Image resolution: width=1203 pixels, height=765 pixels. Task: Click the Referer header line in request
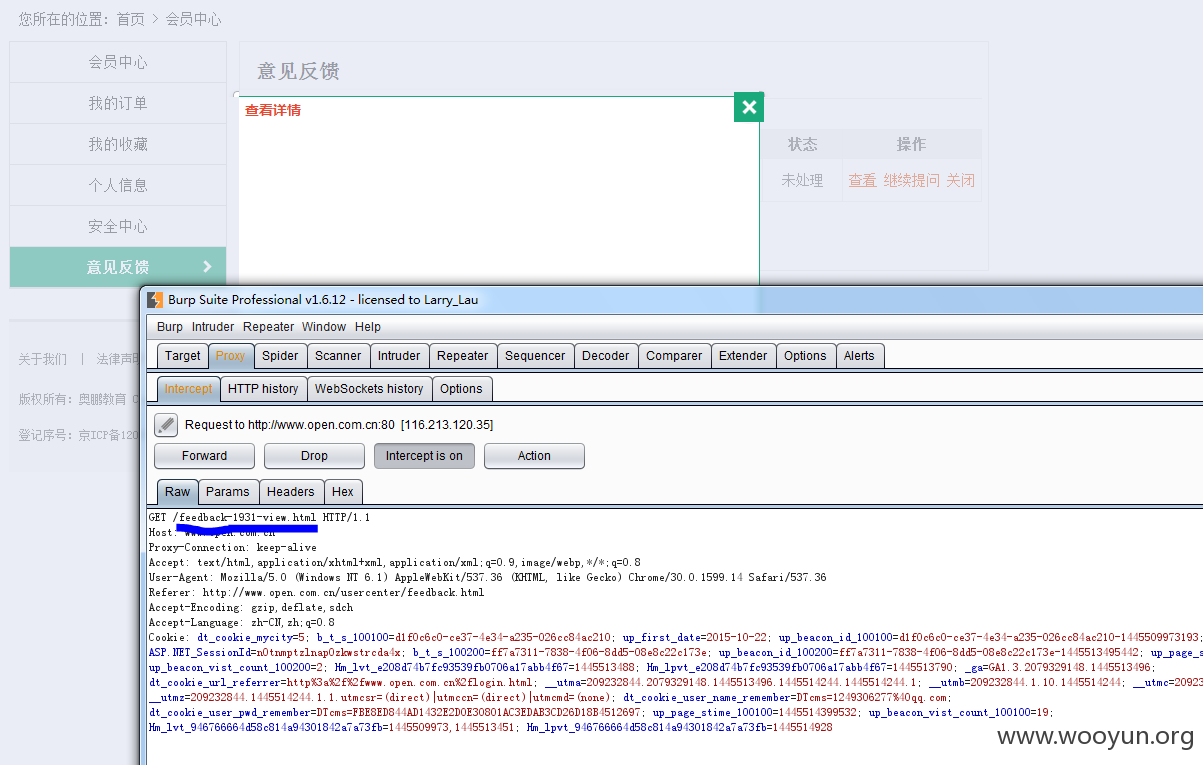point(316,592)
